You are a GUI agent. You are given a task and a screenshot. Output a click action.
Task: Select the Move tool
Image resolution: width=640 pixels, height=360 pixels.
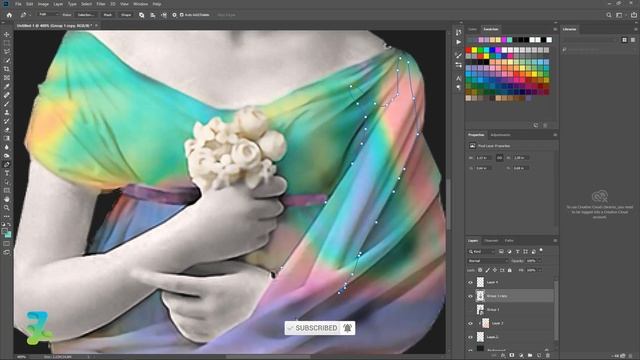point(7,34)
